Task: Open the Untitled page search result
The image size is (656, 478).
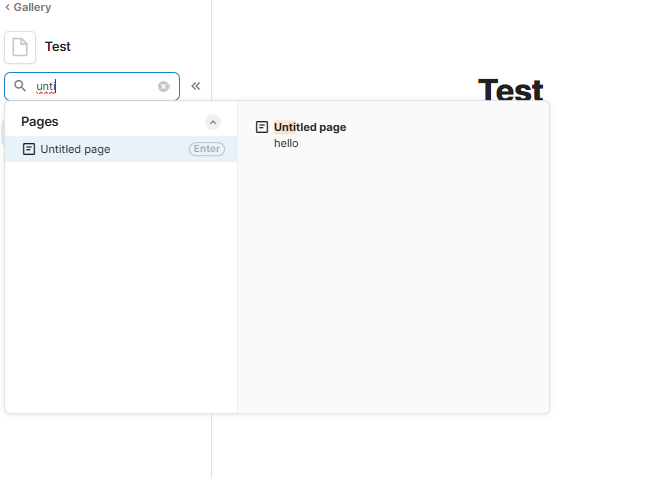Action: [x=76, y=149]
